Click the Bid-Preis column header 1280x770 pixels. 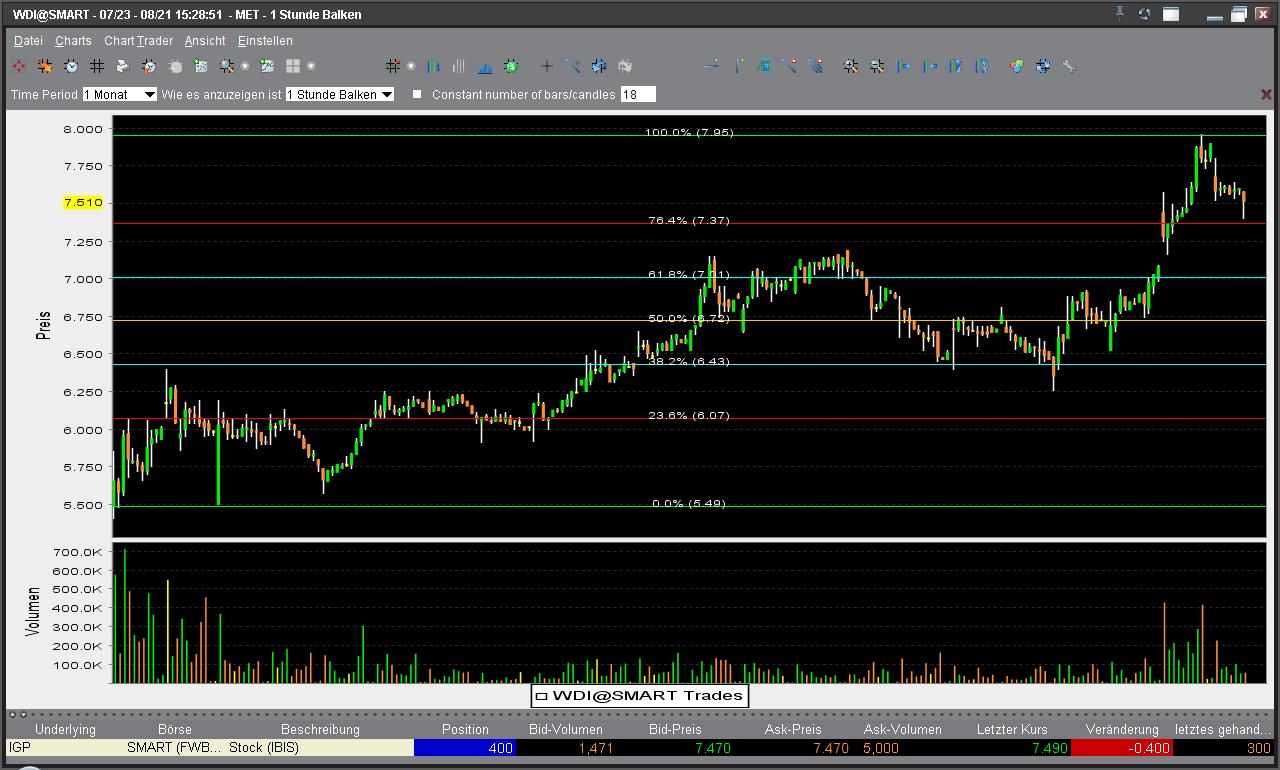pyautogui.click(x=675, y=729)
